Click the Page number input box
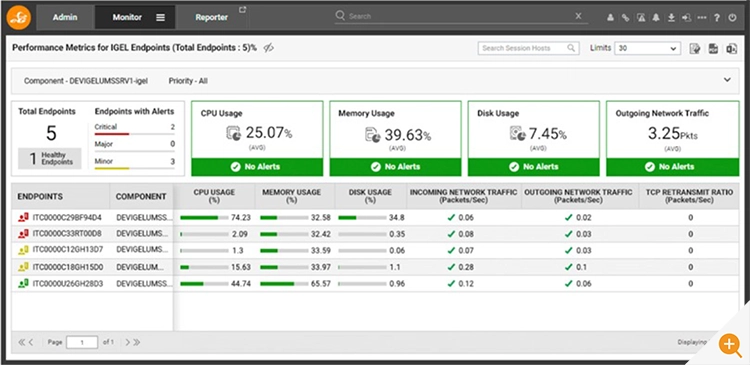Image resolution: width=750 pixels, height=365 pixels. pos(82,342)
